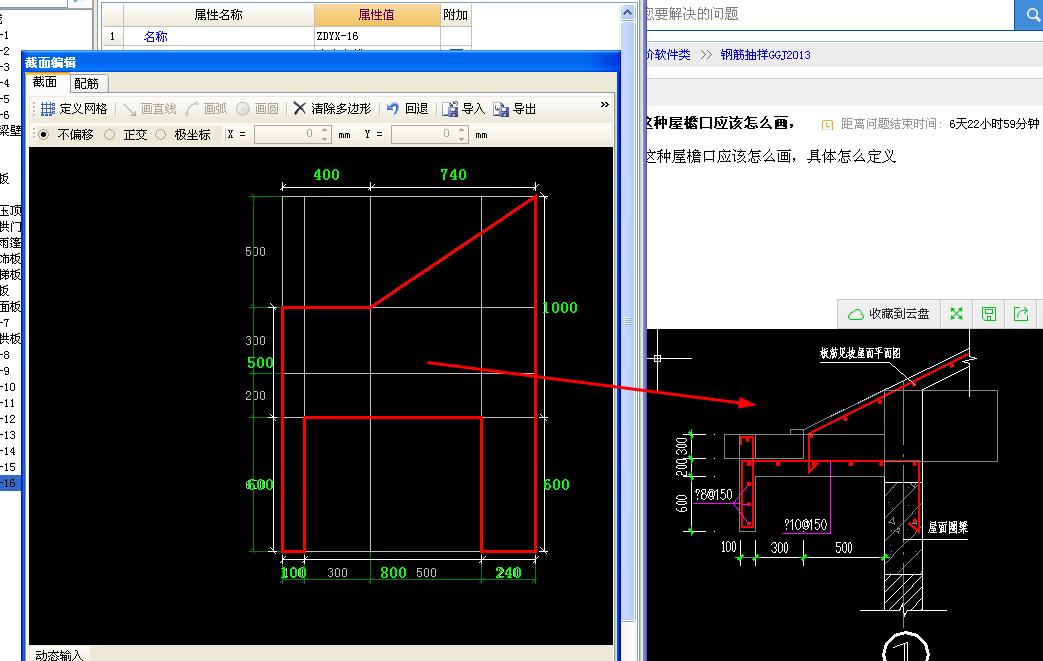Click the share export icon
The image size is (1043, 661).
[x=1021, y=314]
